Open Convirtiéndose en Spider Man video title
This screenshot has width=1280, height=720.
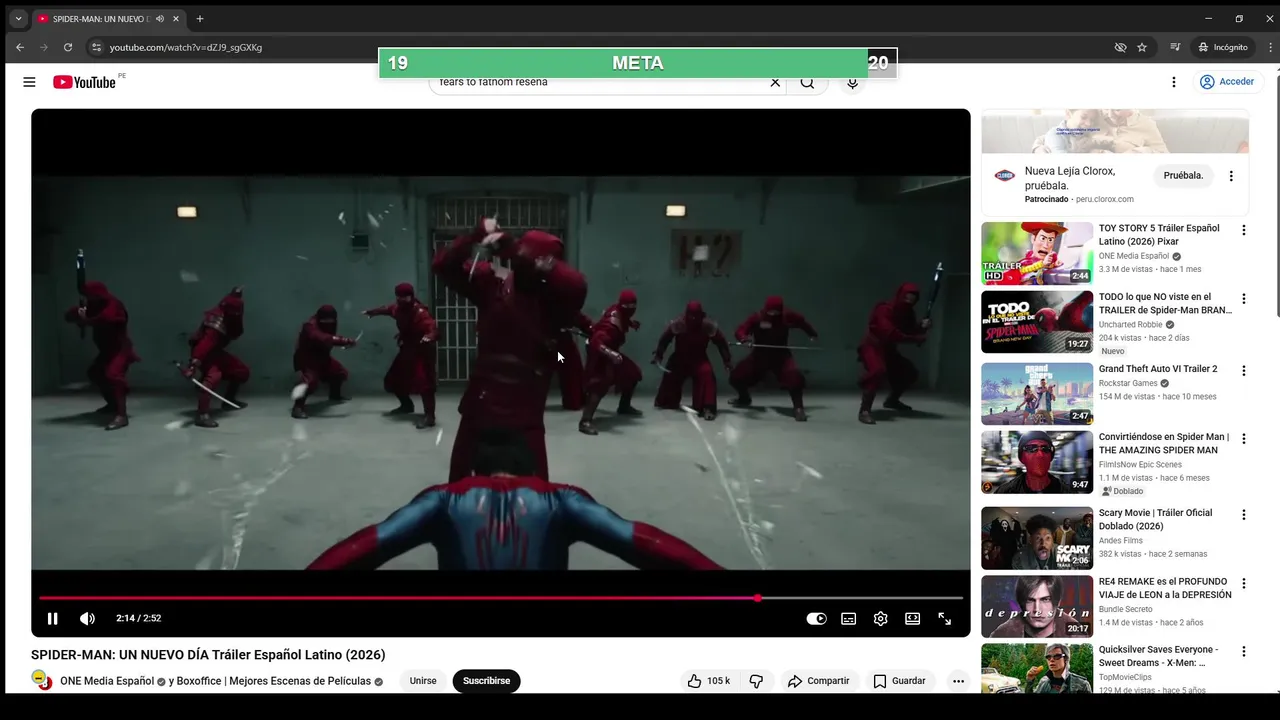click(x=1164, y=444)
